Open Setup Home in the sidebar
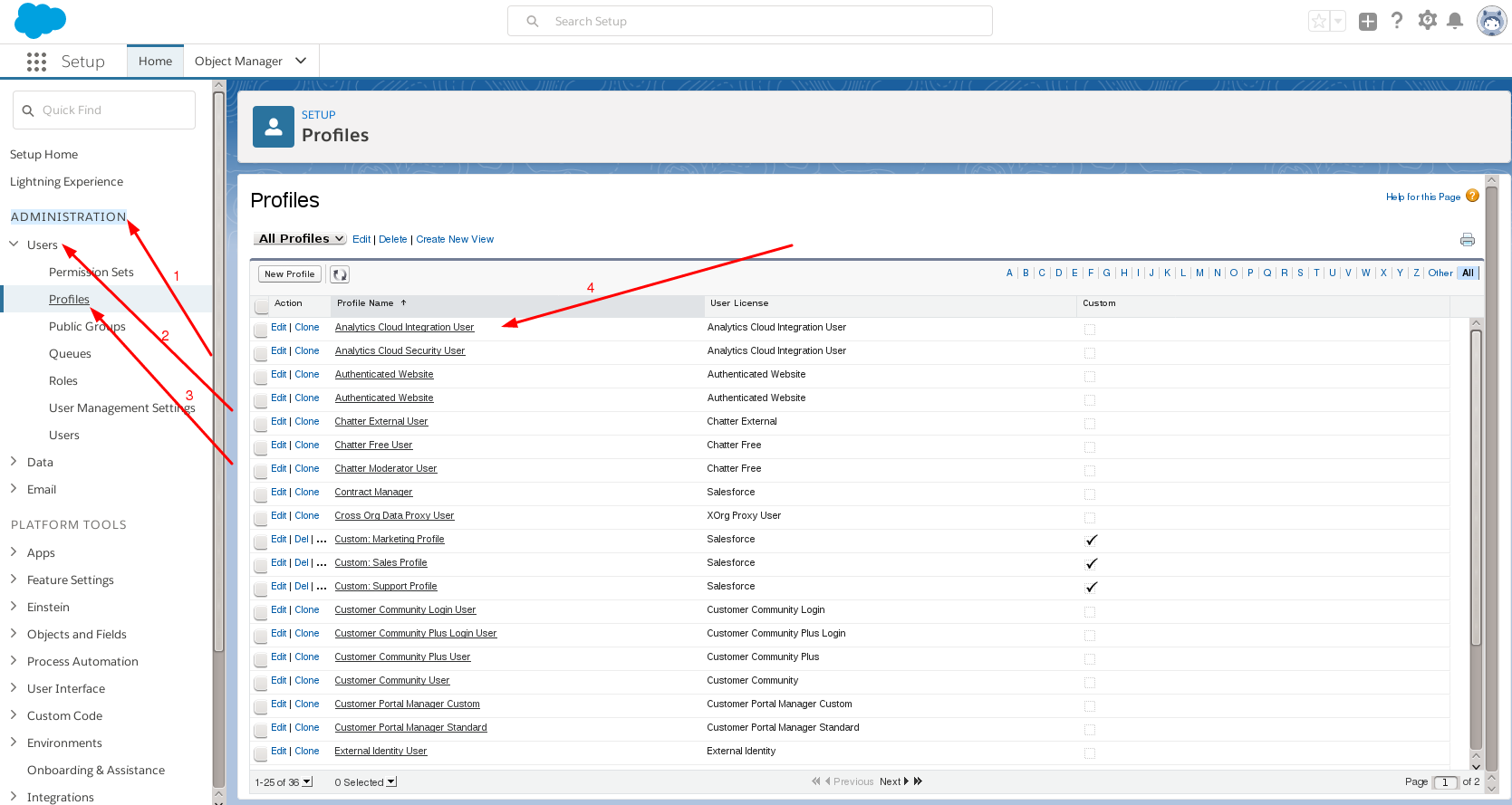Screen dimensions: 1512x805 43,154
